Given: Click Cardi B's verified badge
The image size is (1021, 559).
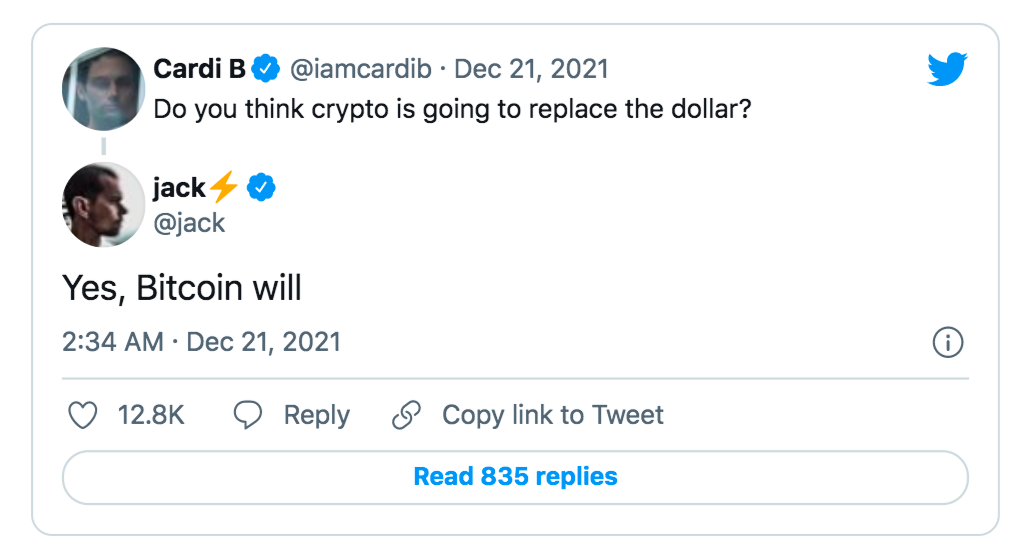Looking at the screenshot, I should [x=265, y=70].
